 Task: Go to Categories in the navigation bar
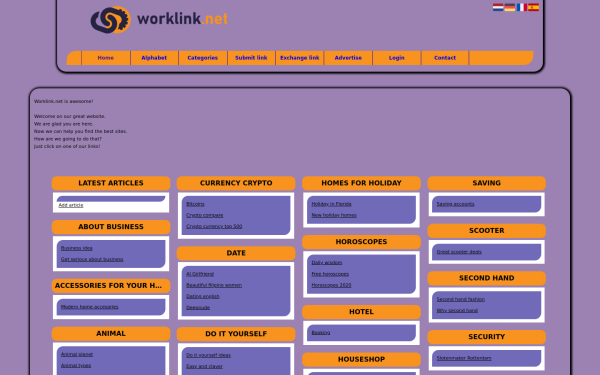(203, 58)
